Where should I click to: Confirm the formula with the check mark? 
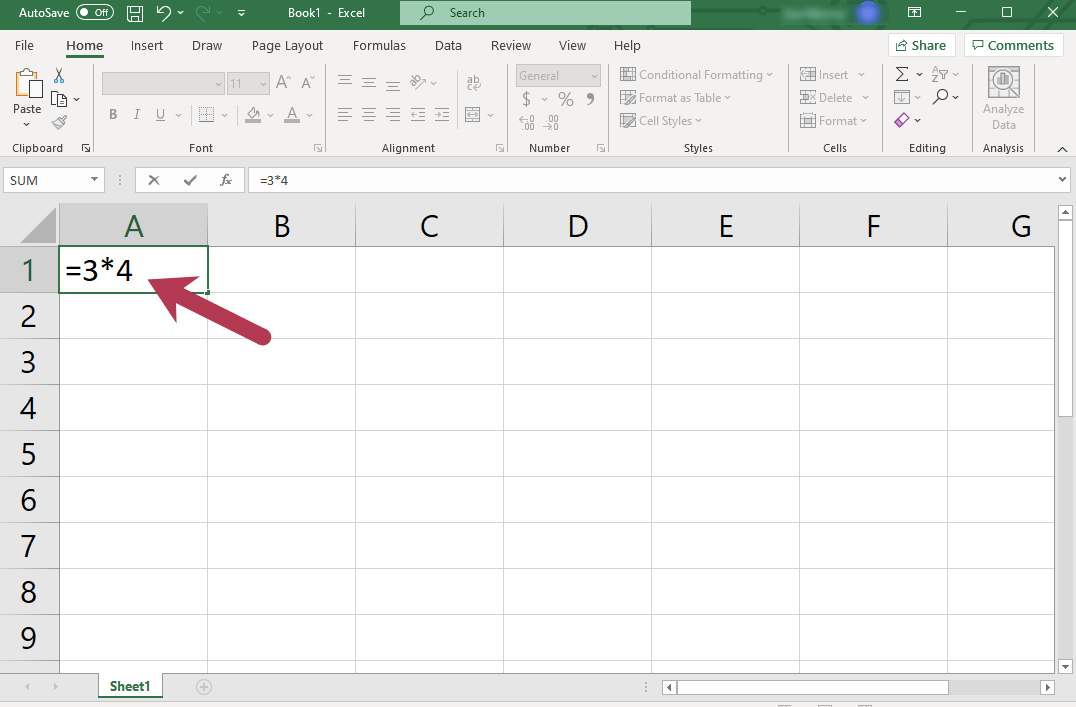coord(190,180)
